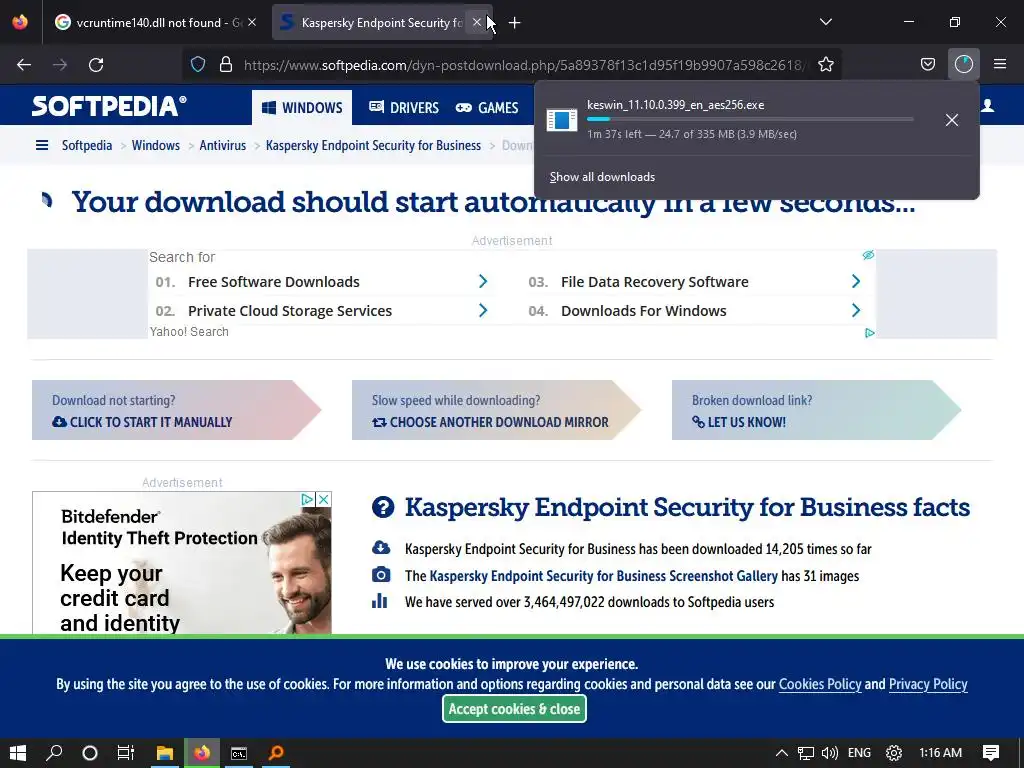The width and height of the screenshot is (1024, 768).
Task: Click the keswin download progress bar
Action: pyautogui.click(x=750, y=120)
